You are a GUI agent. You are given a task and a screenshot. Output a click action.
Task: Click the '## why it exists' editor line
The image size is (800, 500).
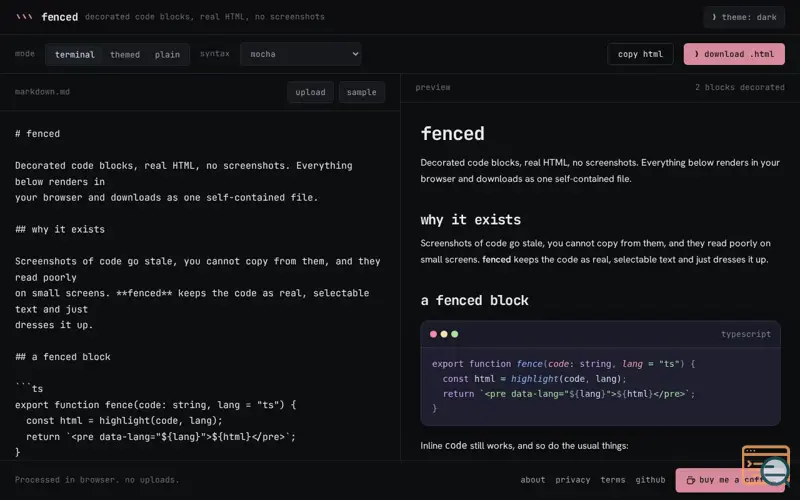[60, 230]
